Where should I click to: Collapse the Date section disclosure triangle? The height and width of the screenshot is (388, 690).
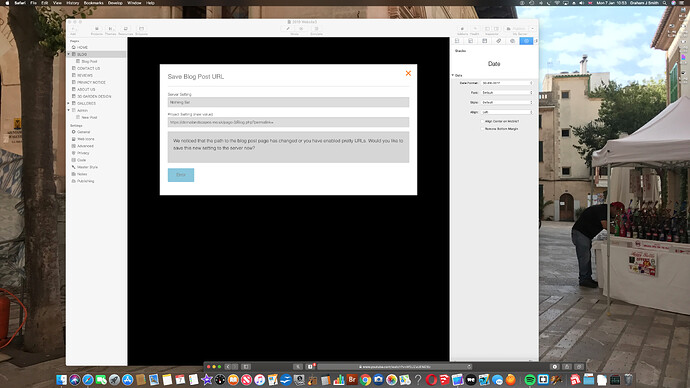click(x=453, y=76)
